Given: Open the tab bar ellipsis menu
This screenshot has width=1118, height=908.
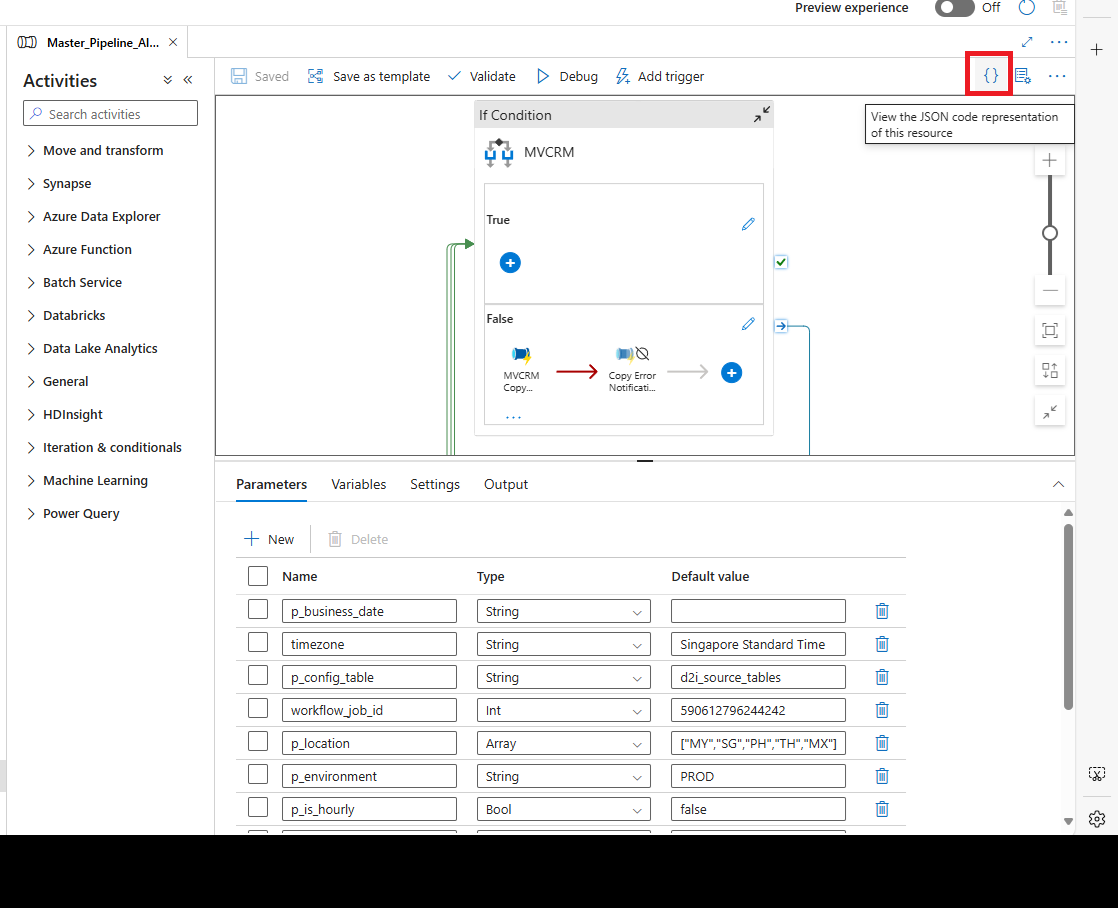Looking at the screenshot, I should (1059, 42).
